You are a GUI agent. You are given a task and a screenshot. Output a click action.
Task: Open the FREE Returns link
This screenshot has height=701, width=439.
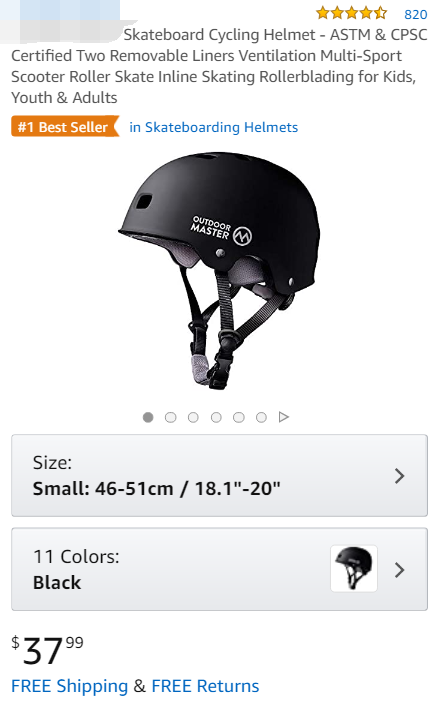click(205, 686)
